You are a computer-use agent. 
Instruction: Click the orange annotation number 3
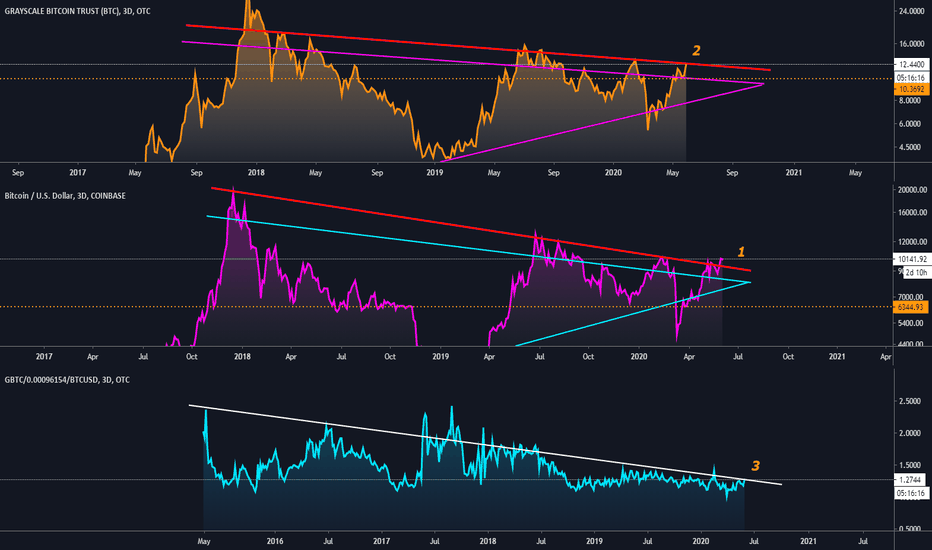755,466
